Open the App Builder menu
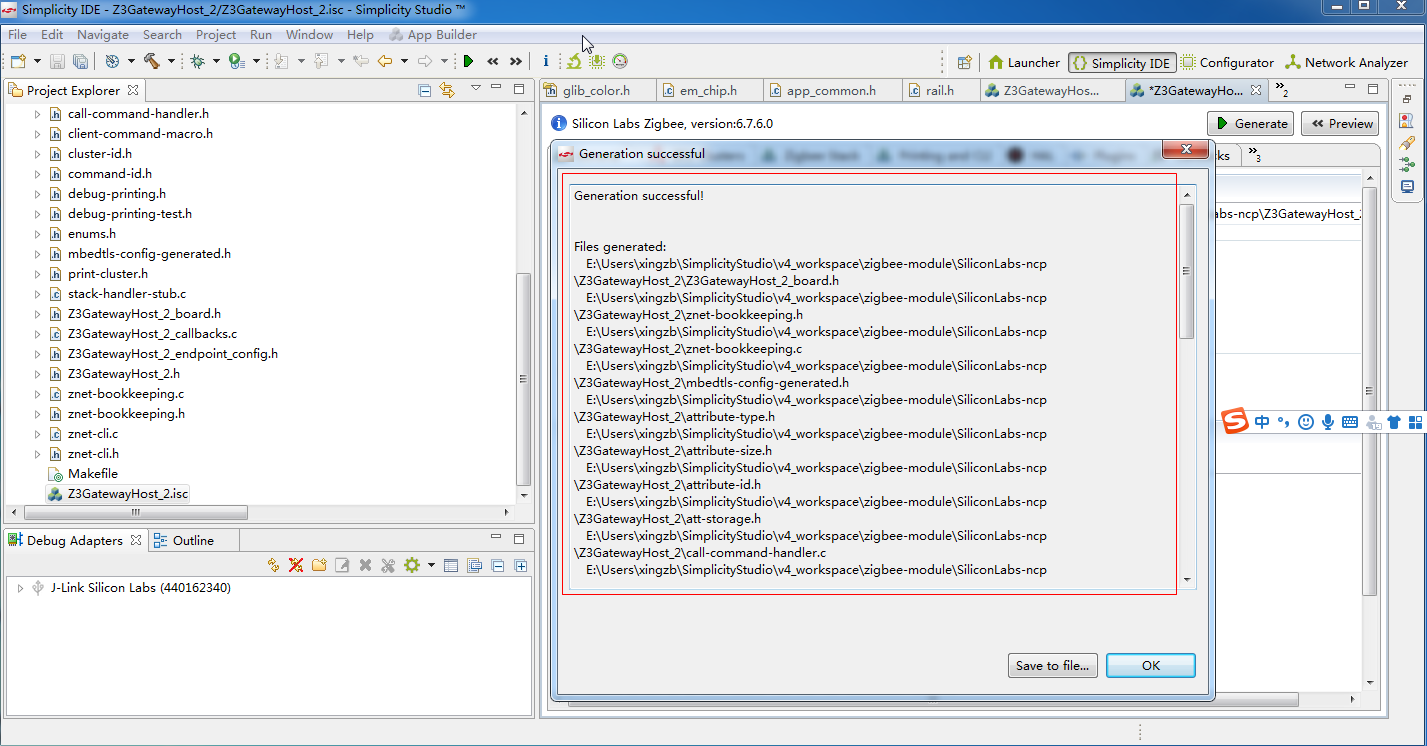The image size is (1427, 746). pyautogui.click(x=433, y=34)
